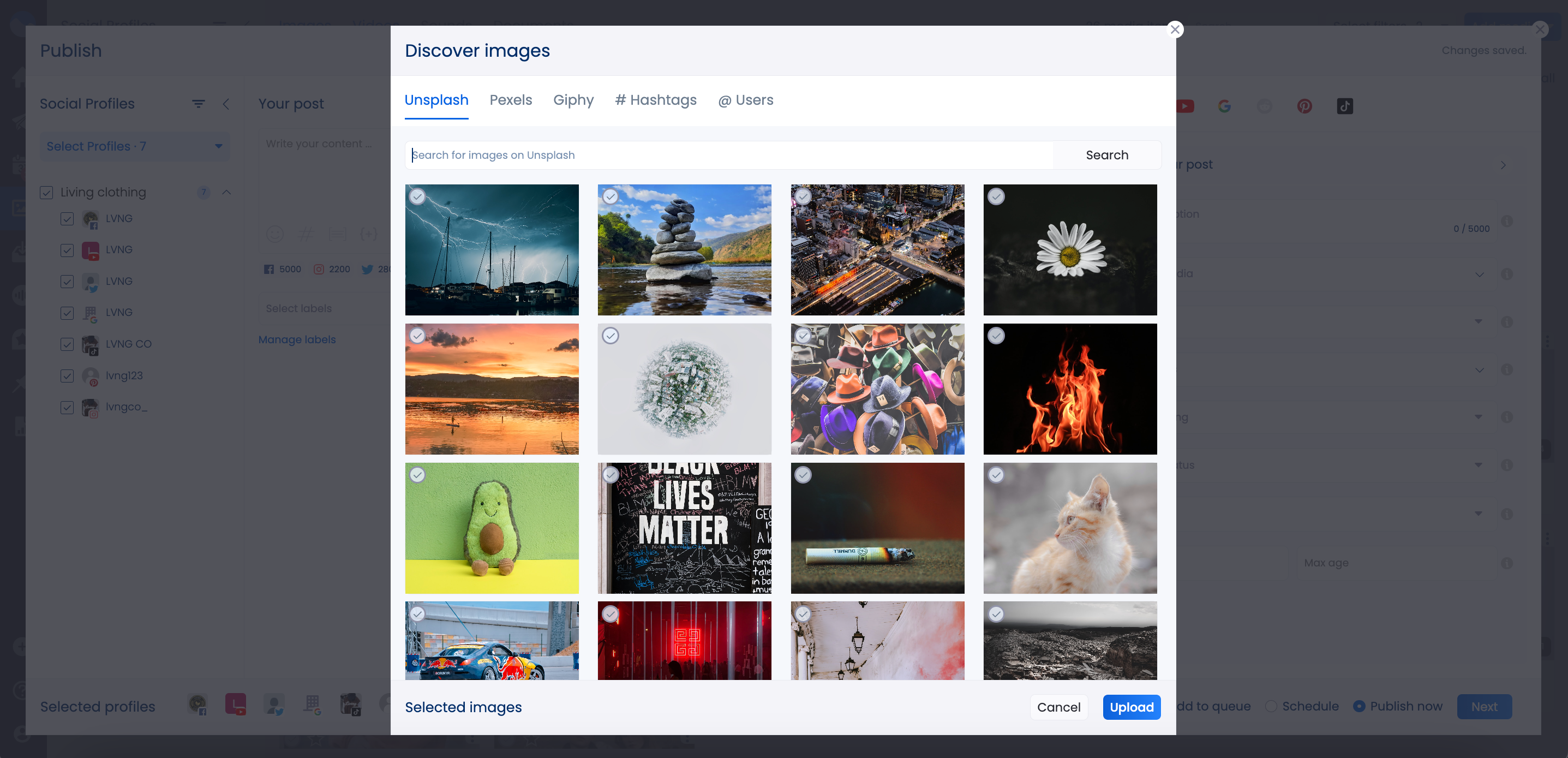Click the YouTube network icon

tap(1184, 106)
